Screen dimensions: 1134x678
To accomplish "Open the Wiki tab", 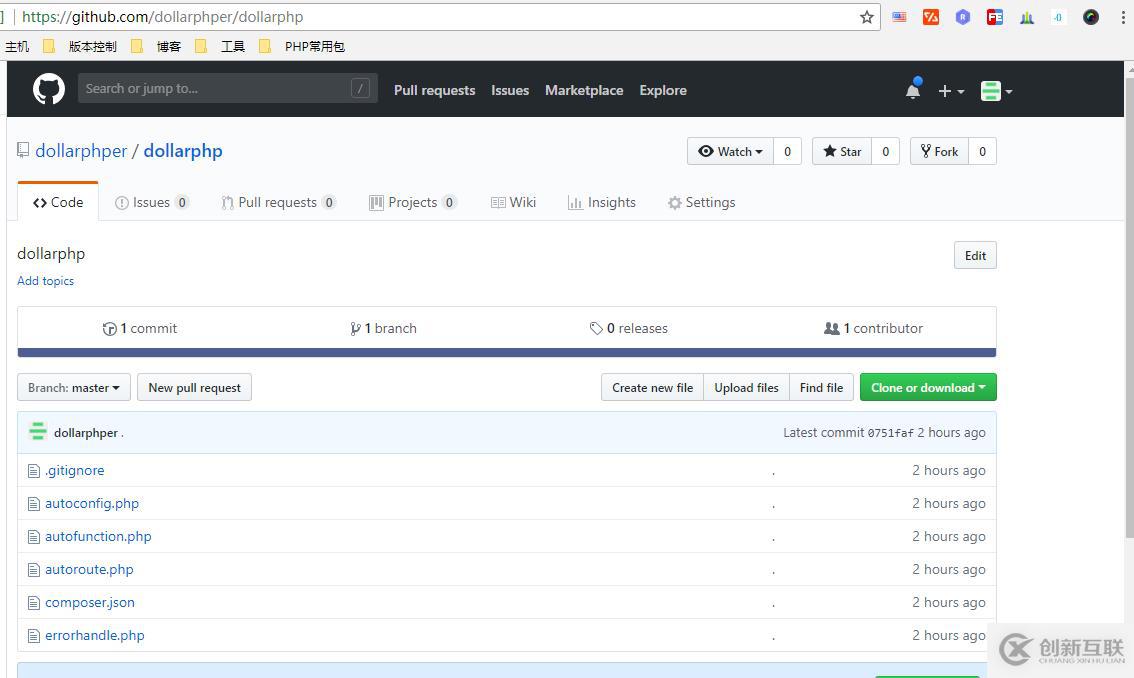I will [x=513, y=203].
